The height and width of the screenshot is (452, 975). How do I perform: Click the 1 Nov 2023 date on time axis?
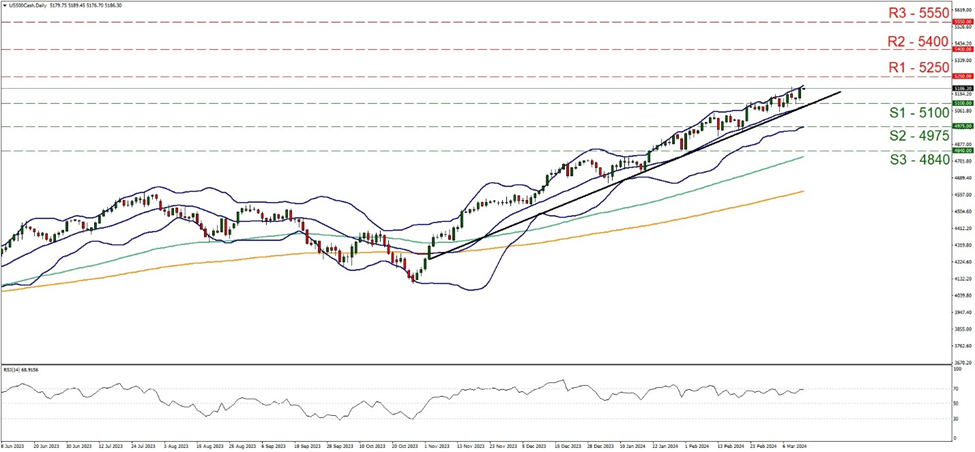click(436, 448)
